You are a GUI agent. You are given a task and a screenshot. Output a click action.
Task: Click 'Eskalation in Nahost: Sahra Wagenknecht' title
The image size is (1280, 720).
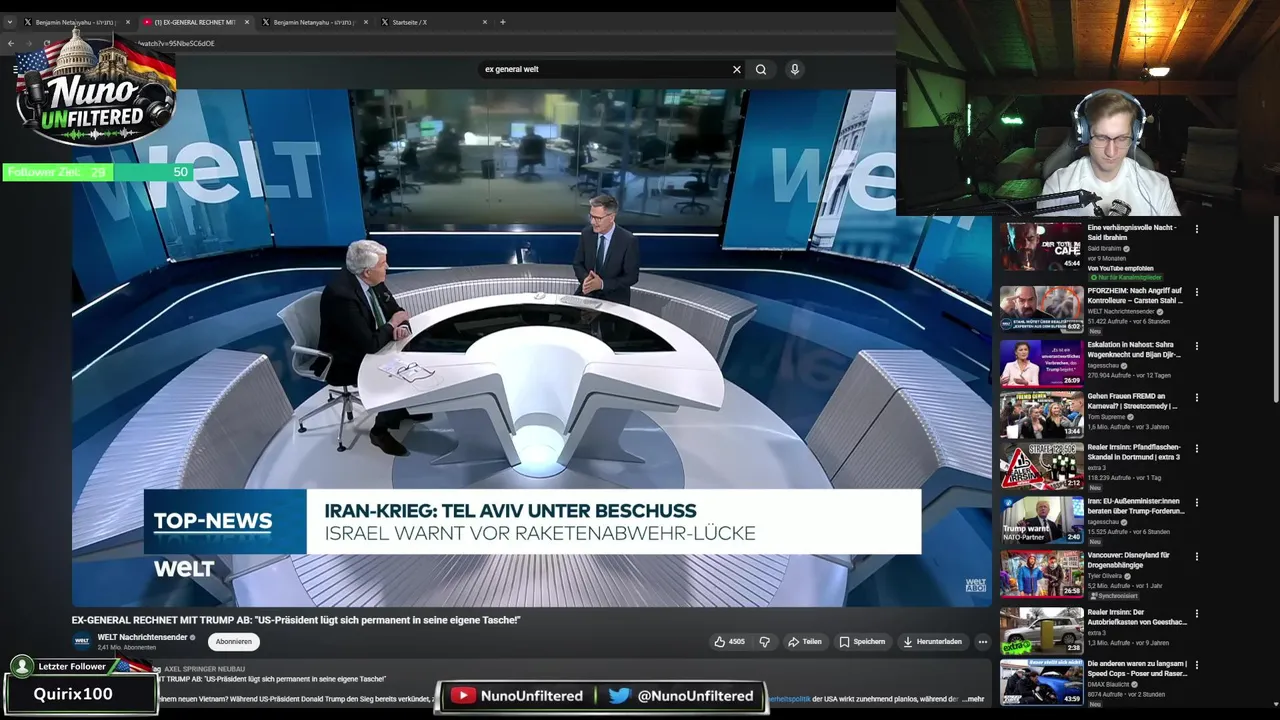click(1134, 350)
